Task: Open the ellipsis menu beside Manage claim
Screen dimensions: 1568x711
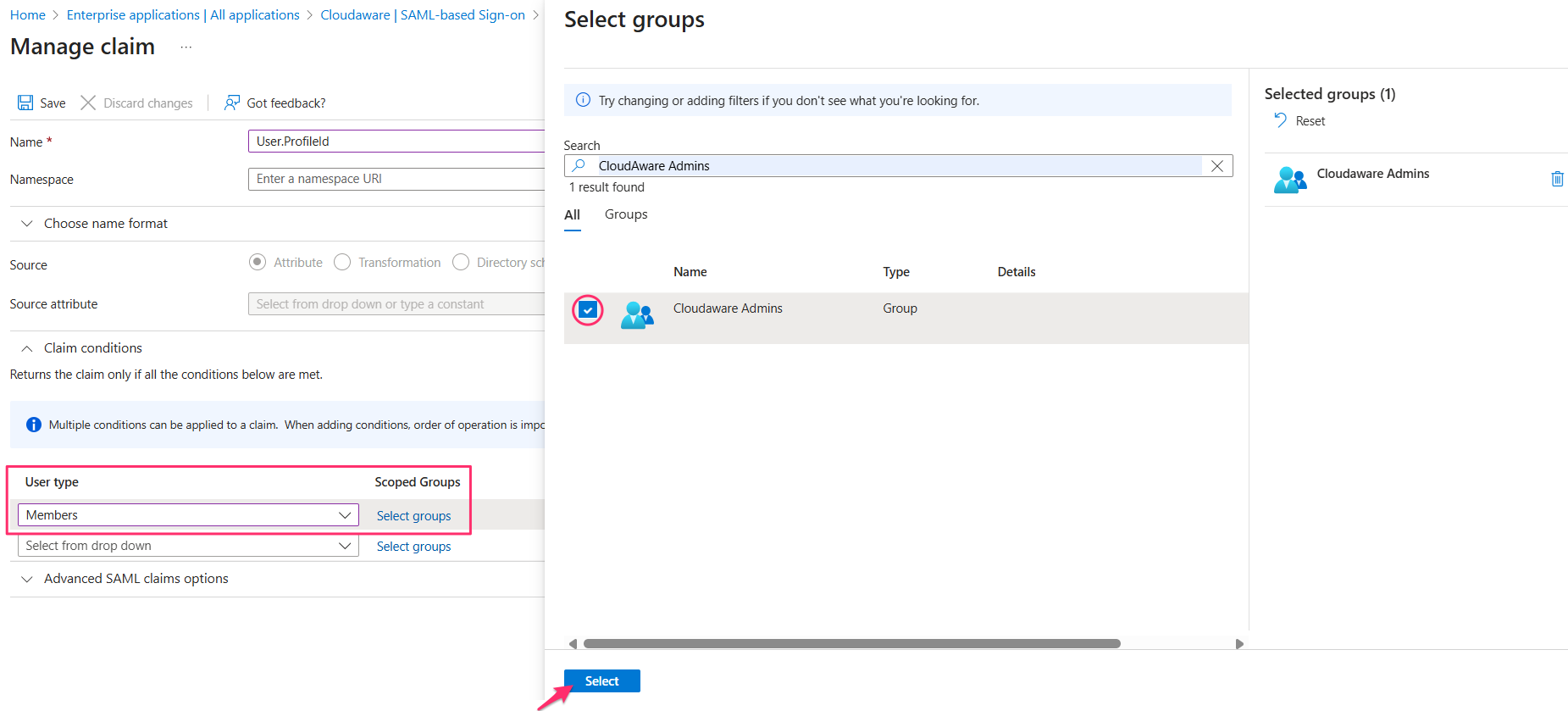Action: pos(186,47)
